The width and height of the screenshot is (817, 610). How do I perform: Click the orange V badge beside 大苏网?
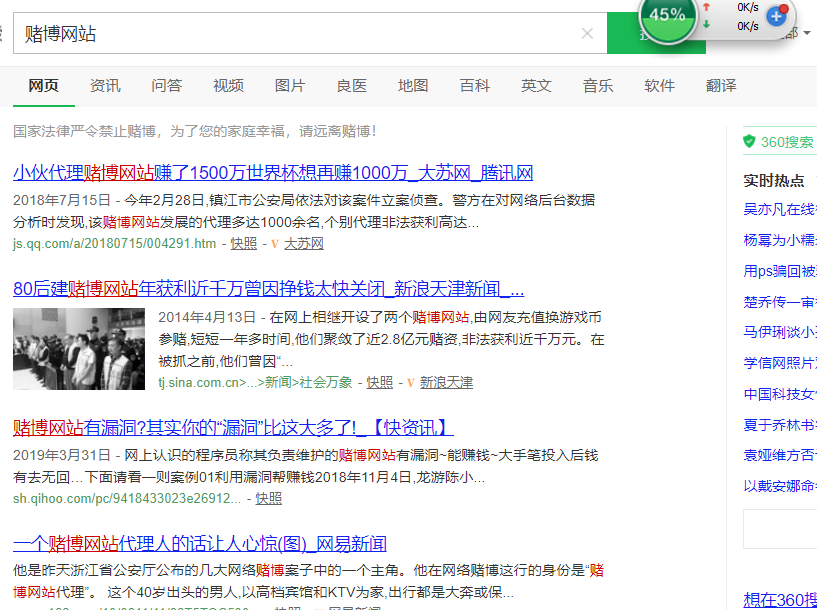pyautogui.click(x=275, y=243)
